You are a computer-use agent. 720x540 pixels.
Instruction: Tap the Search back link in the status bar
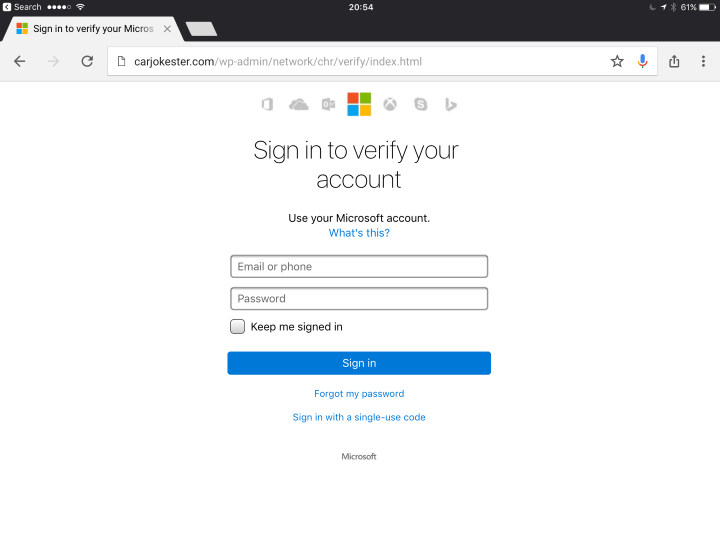(x=22, y=7)
